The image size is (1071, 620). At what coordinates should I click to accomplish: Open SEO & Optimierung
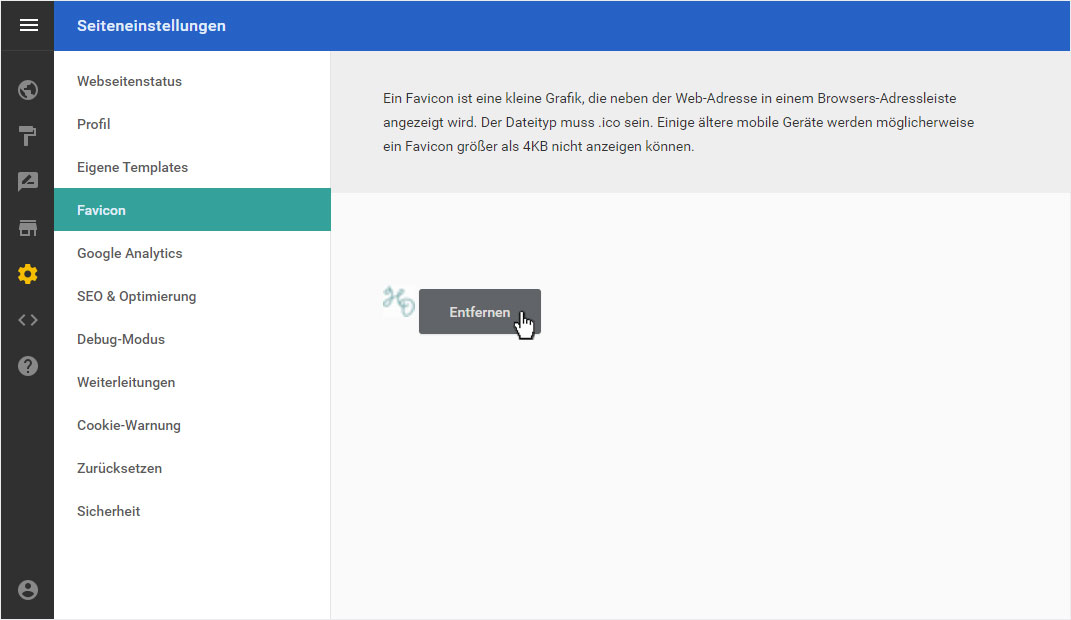click(192, 296)
